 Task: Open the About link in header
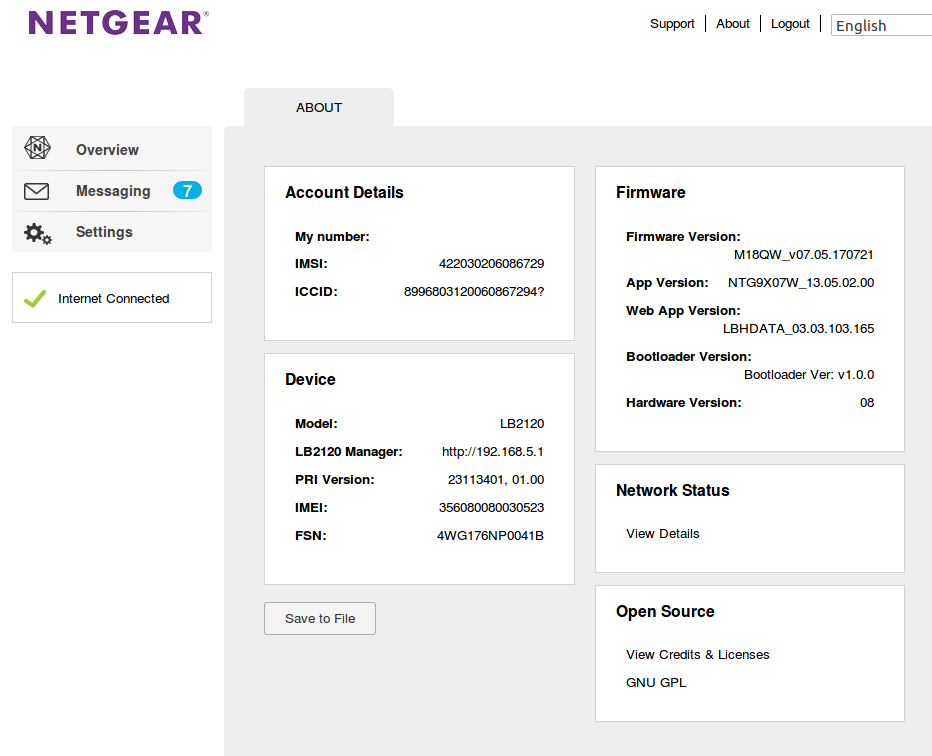coord(733,24)
